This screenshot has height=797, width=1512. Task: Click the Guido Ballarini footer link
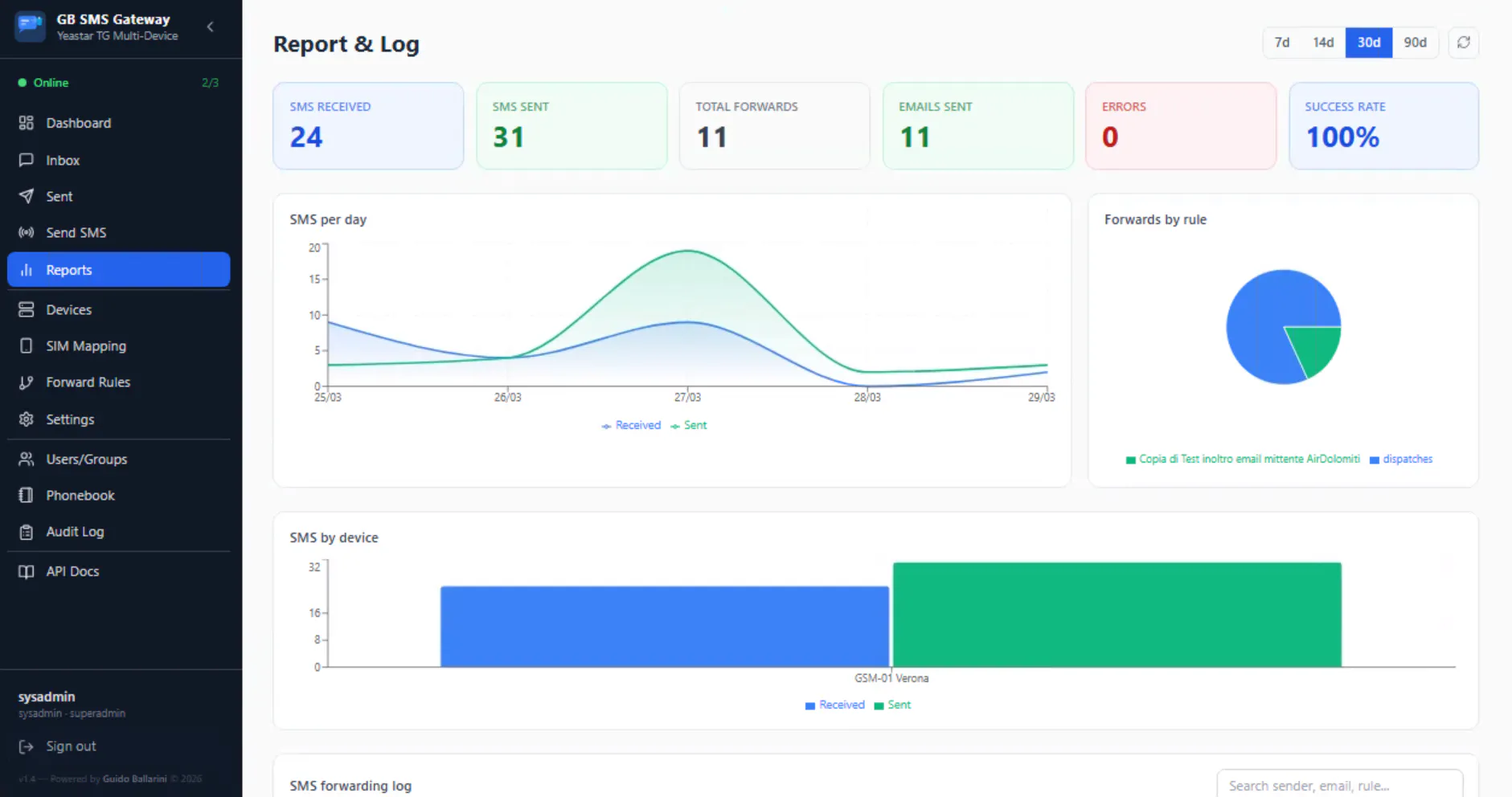tap(134, 779)
